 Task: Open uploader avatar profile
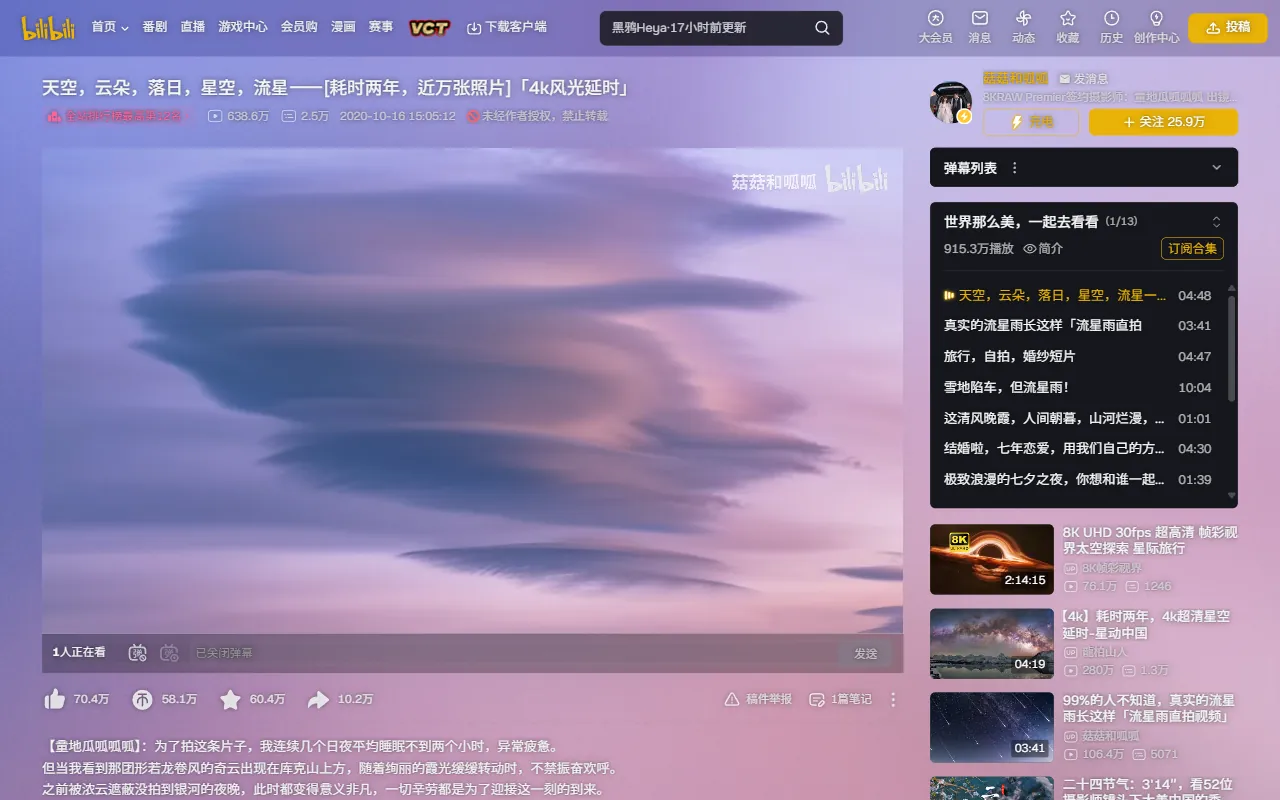(950, 103)
